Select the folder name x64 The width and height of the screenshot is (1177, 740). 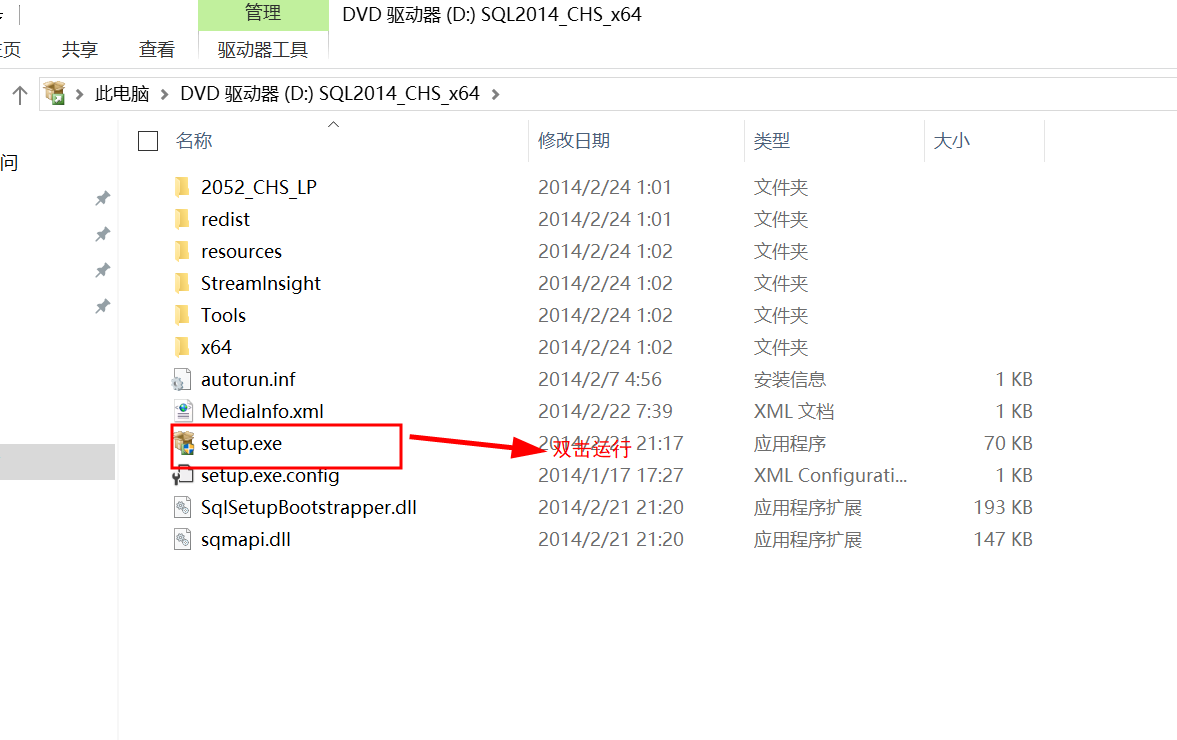pyautogui.click(x=216, y=347)
